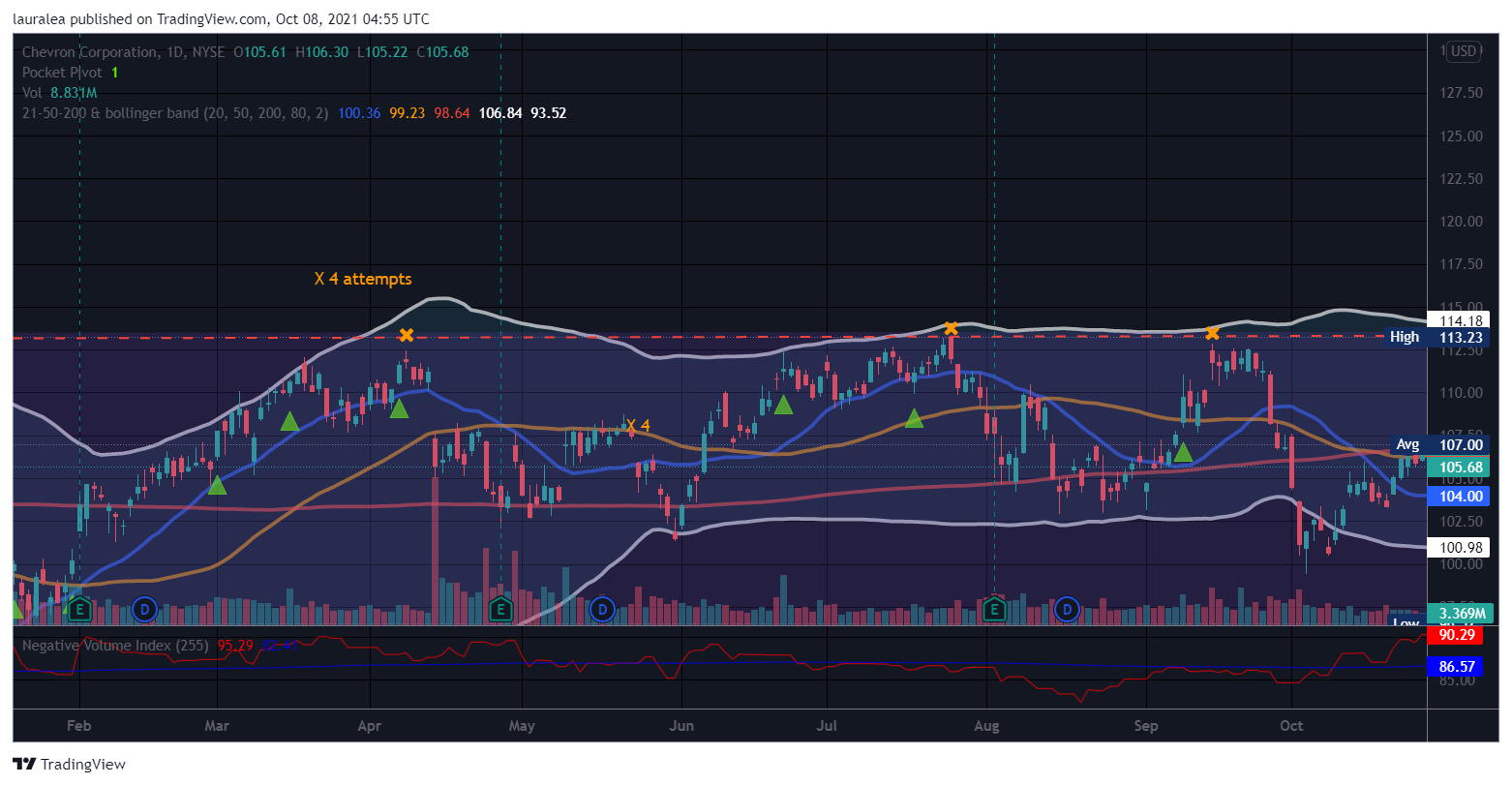Click the orange X marker in late July
1512x785 pixels.
(952, 329)
